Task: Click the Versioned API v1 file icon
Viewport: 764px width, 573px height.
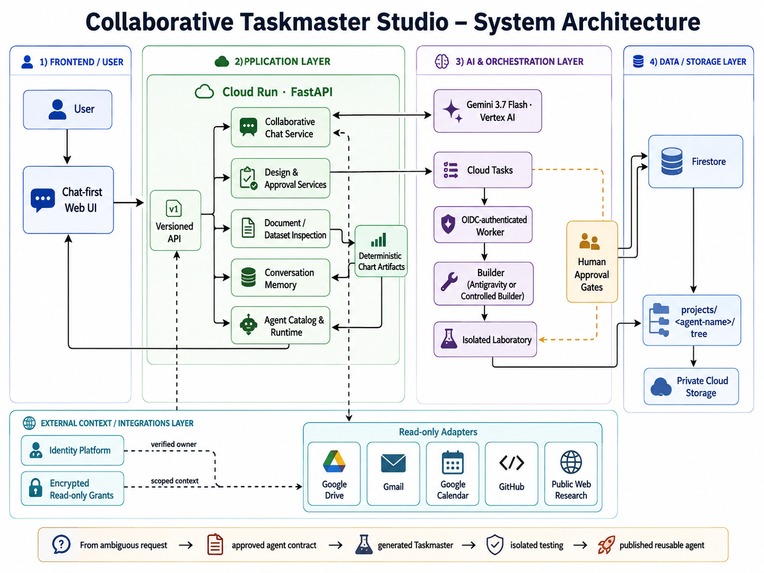Action: [x=174, y=209]
